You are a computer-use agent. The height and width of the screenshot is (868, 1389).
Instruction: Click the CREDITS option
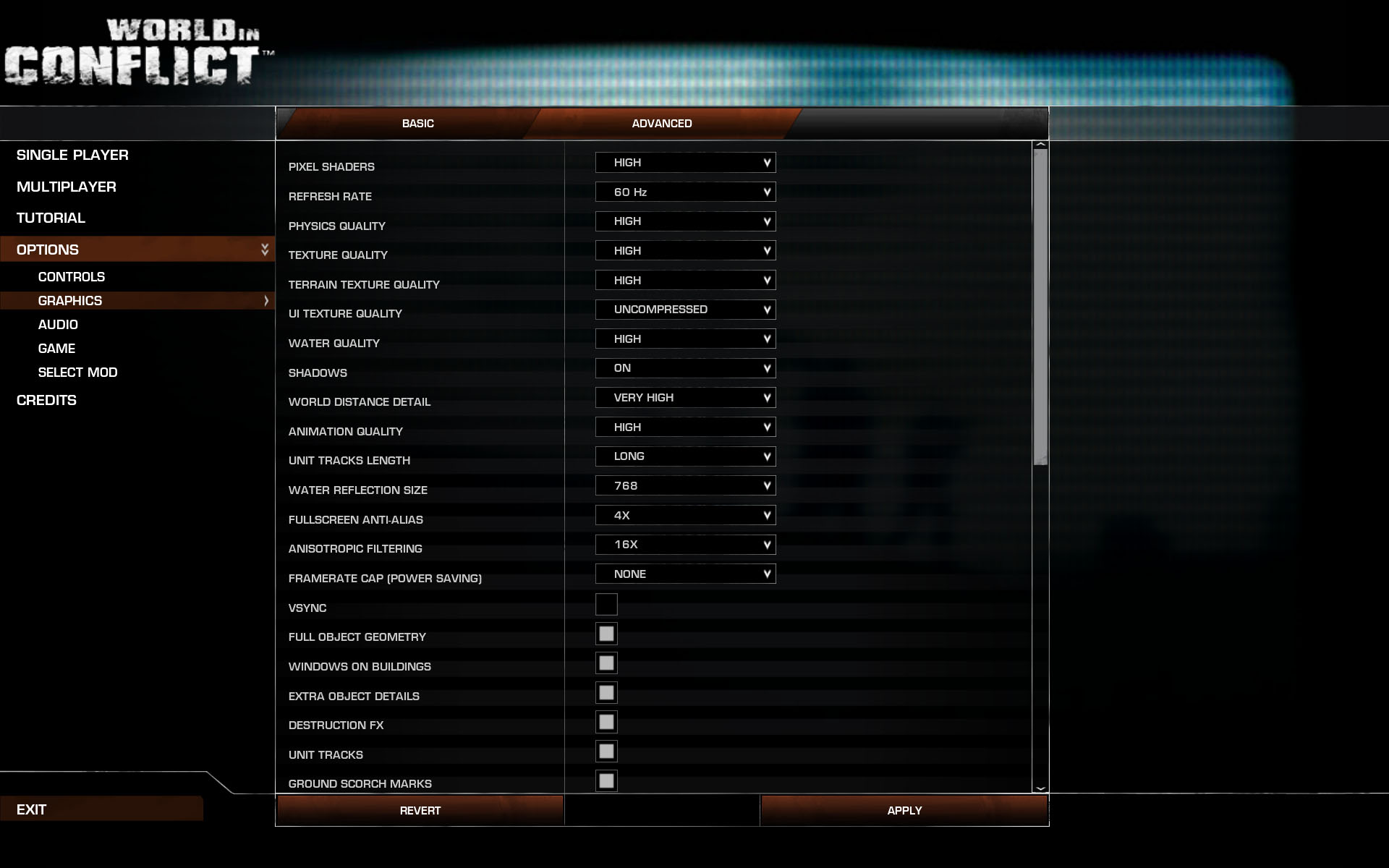[47, 399]
